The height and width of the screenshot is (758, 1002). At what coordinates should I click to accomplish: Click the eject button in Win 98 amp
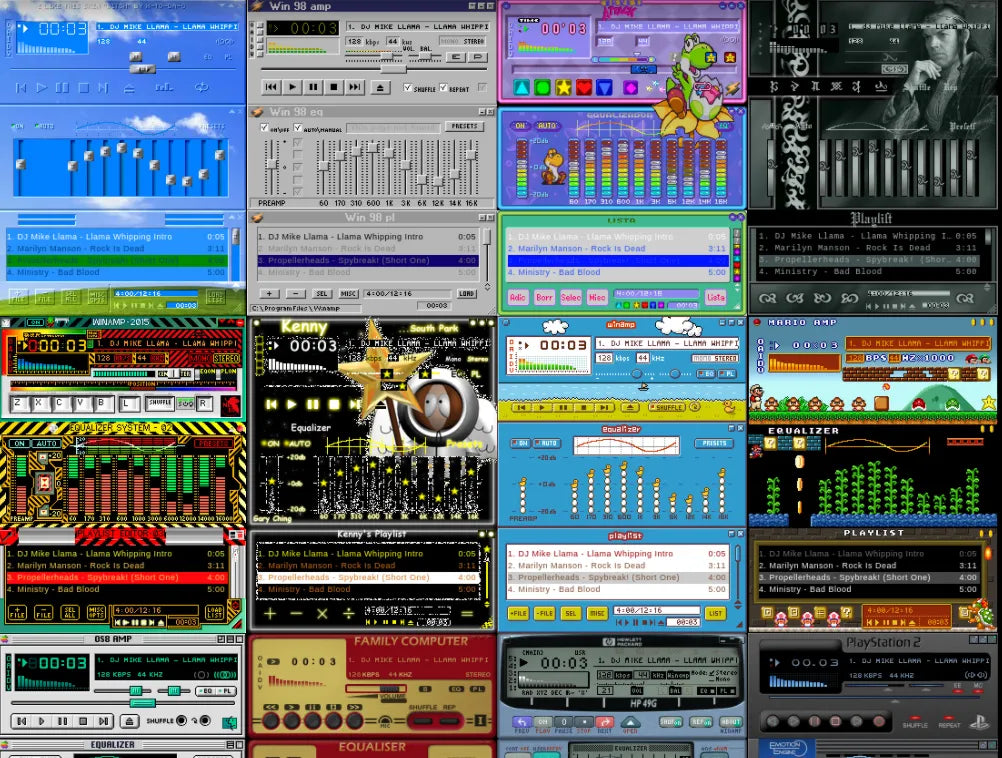point(380,88)
